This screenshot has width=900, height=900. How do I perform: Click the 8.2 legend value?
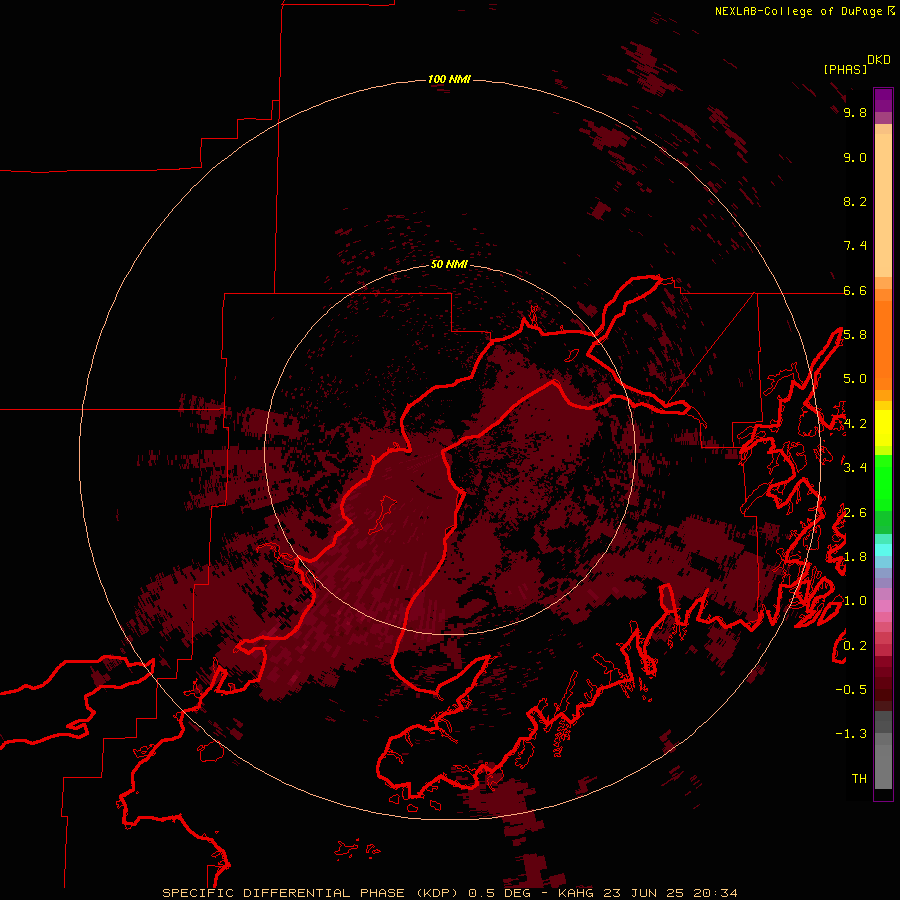tap(855, 201)
